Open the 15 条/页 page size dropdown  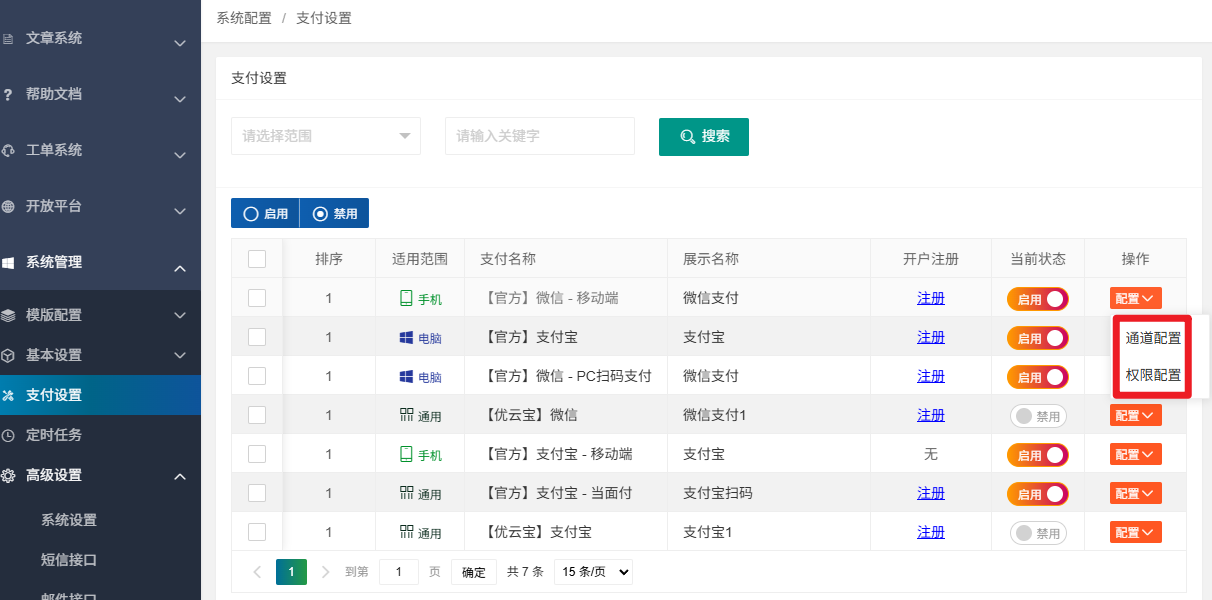(x=594, y=572)
